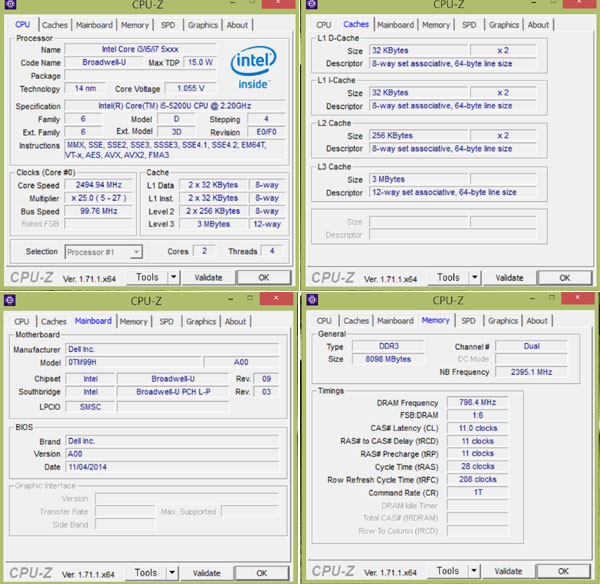Switch to the CPU tab in the Caches window

click(x=323, y=25)
